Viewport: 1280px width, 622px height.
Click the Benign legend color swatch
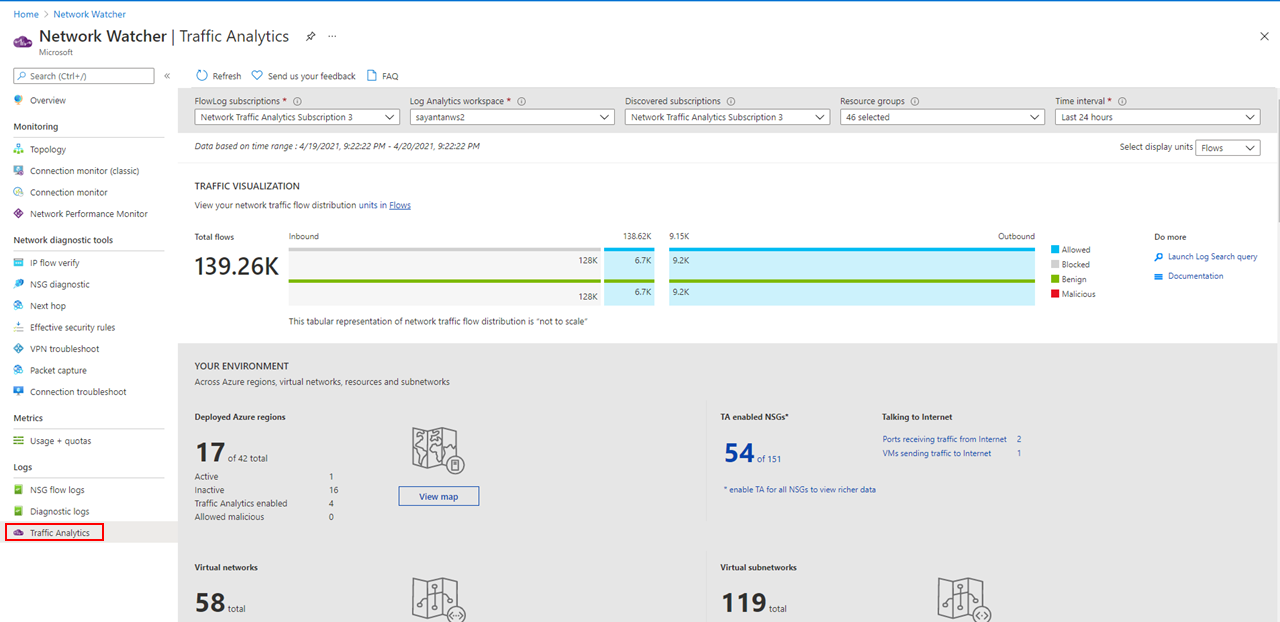(x=1055, y=279)
